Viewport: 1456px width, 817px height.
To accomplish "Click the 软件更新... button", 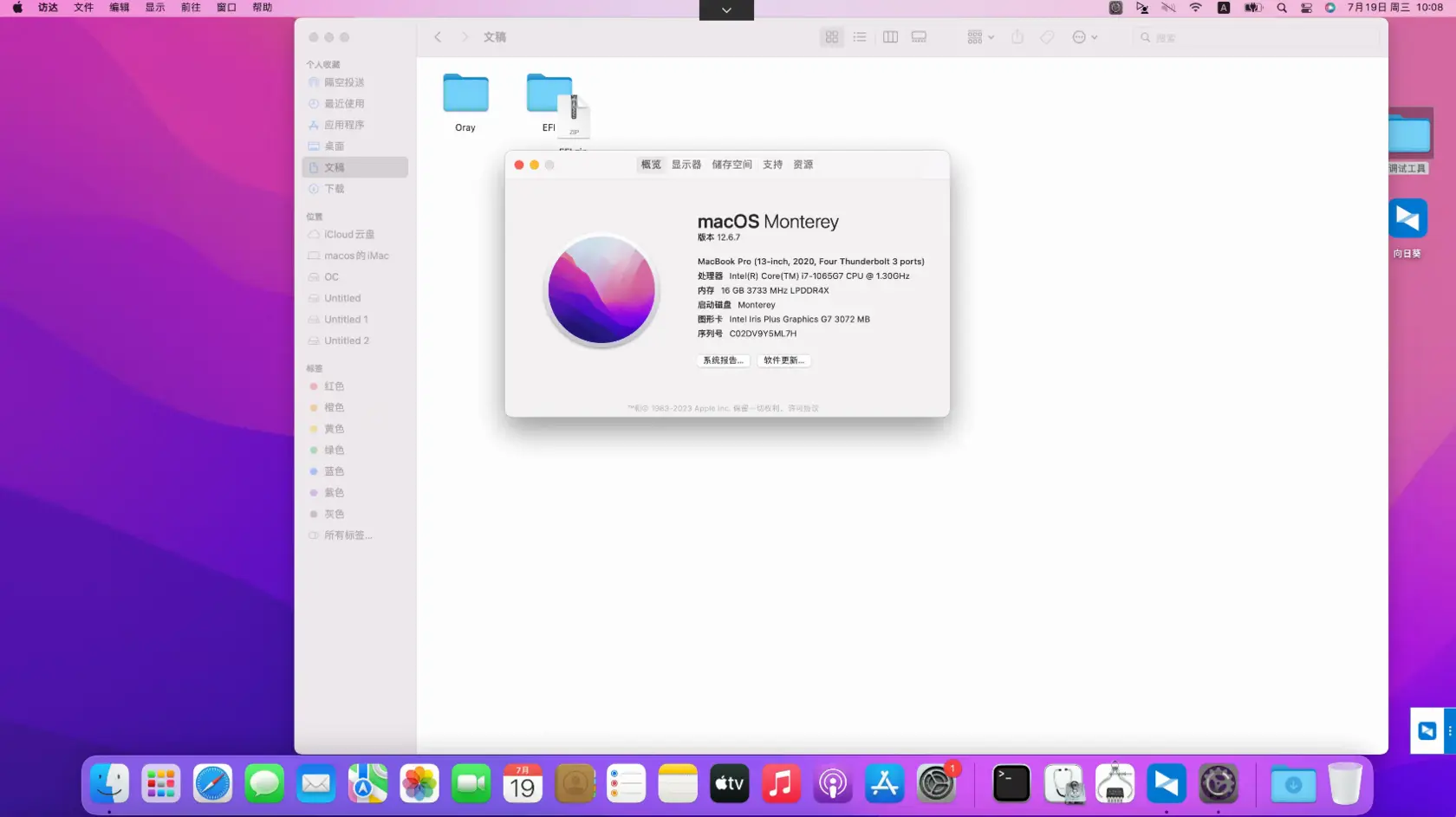I will point(783,360).
